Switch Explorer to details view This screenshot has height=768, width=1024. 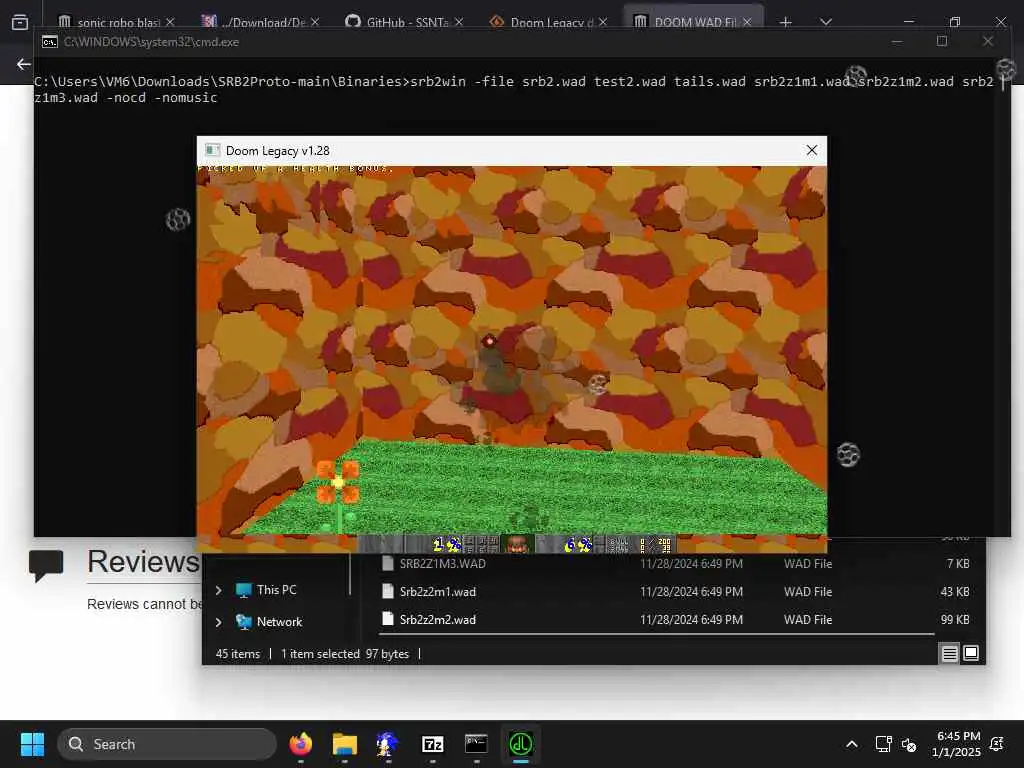pos(950,653)
